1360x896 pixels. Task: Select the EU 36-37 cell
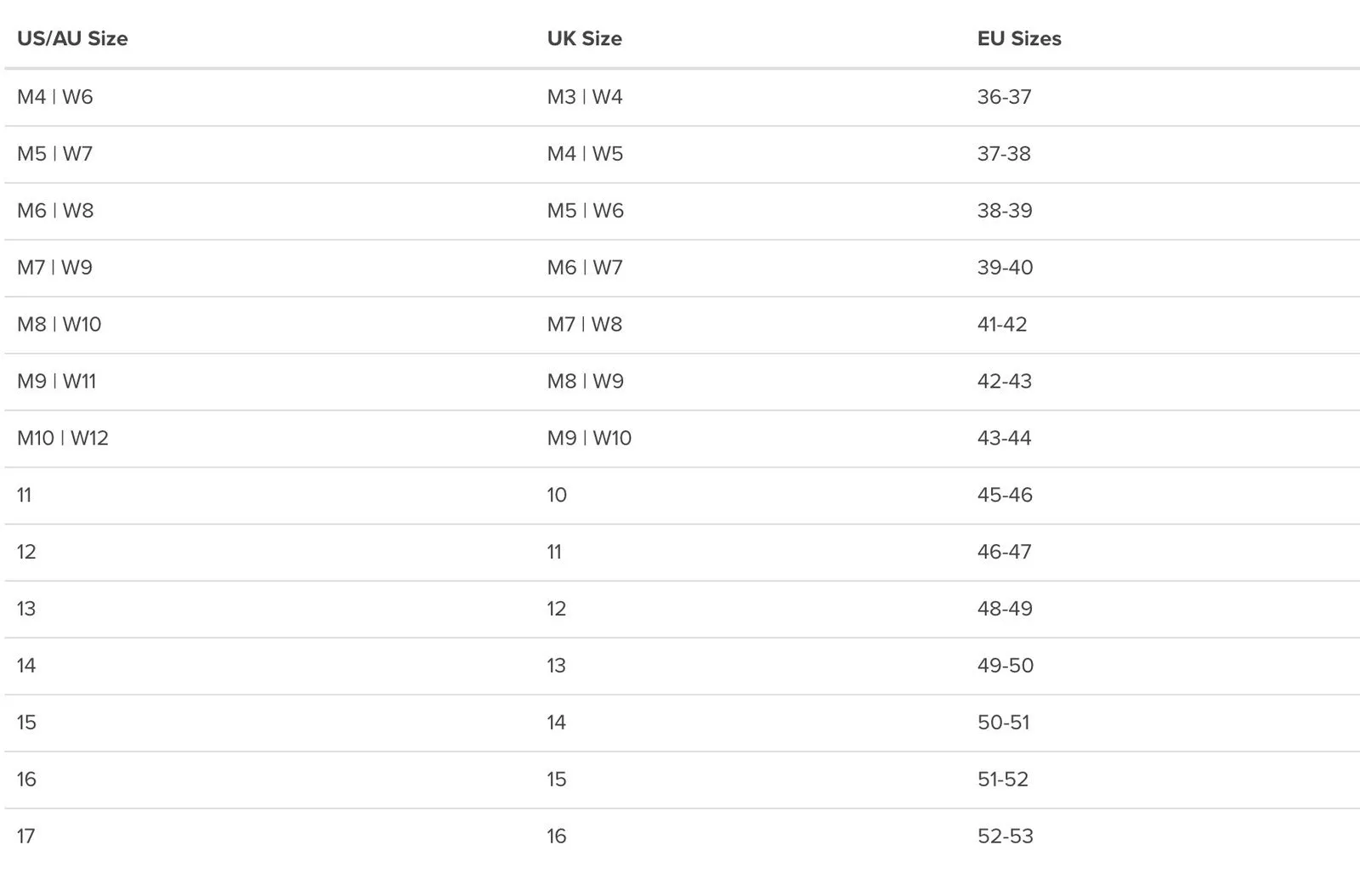click(x=1004, y=97)
